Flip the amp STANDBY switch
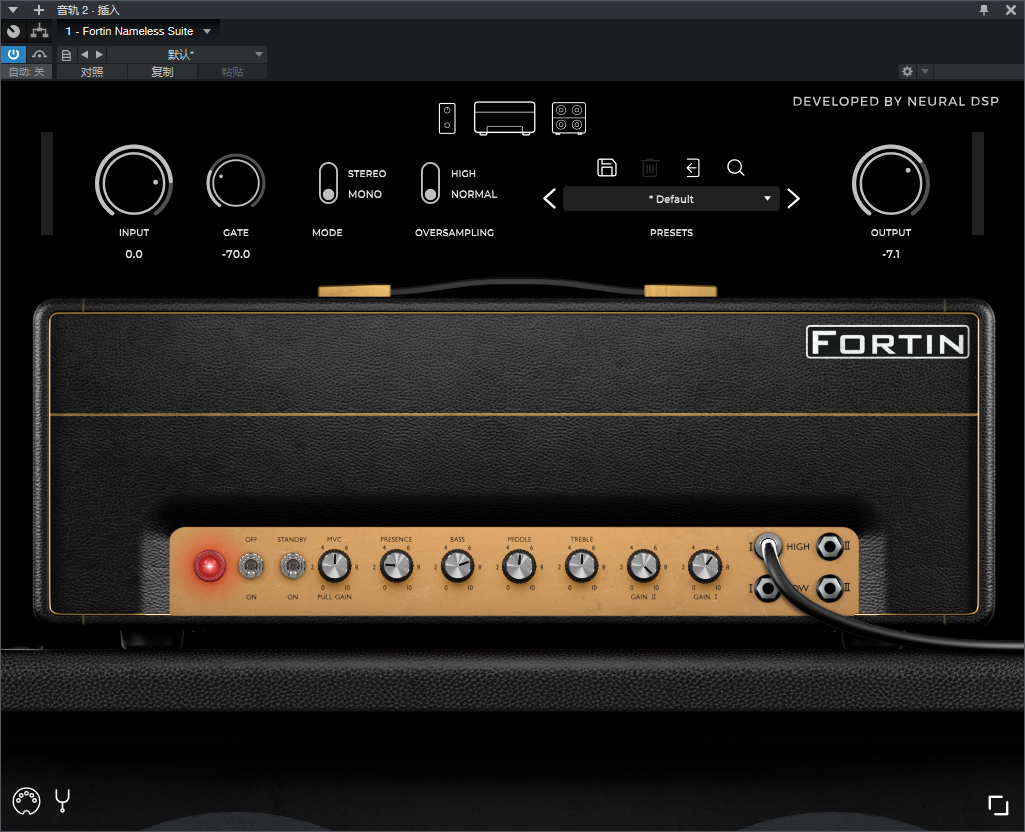 coord(292,566)
